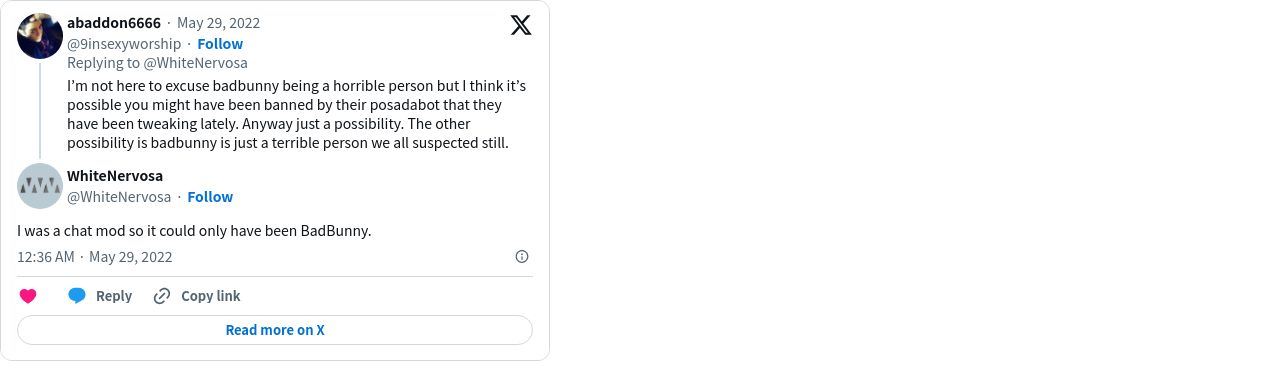This screenshot has width=1284, height=382.
Task: Click the Read more on X button
Action: (275, 330)
